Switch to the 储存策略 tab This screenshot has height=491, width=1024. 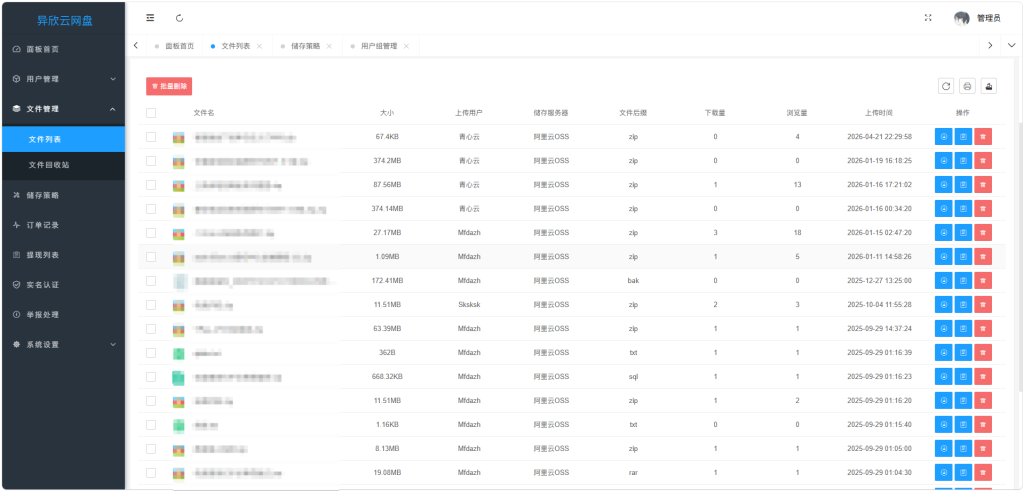(305, 46)
